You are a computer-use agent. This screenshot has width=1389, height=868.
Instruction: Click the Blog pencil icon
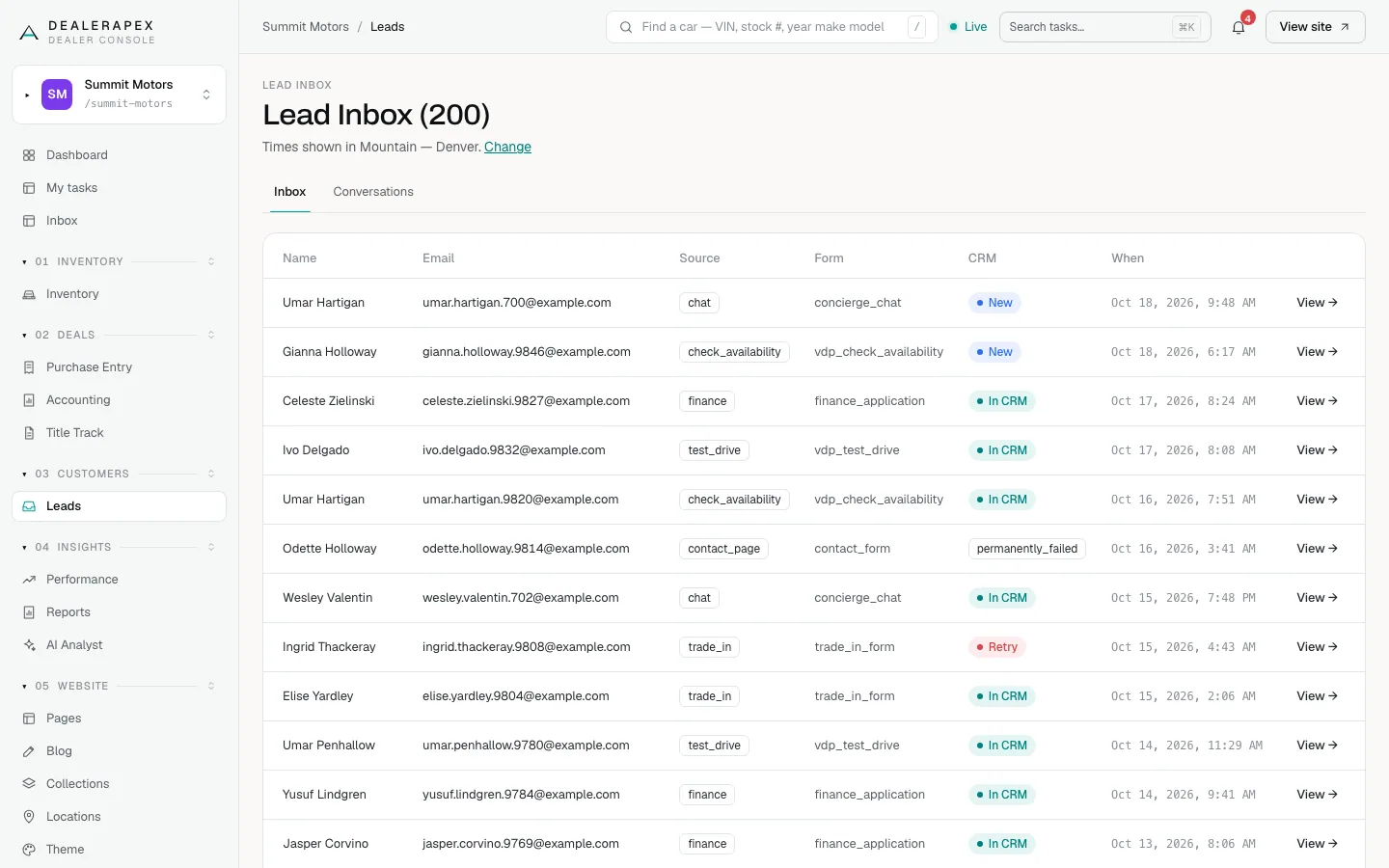29,751
